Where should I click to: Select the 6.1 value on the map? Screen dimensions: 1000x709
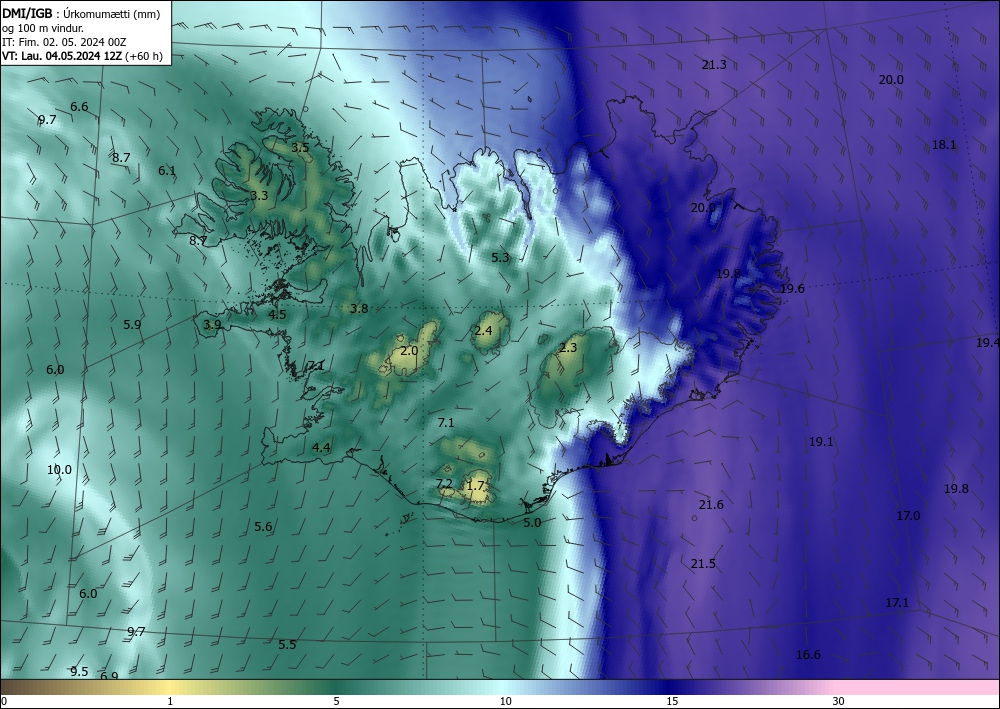167,170
